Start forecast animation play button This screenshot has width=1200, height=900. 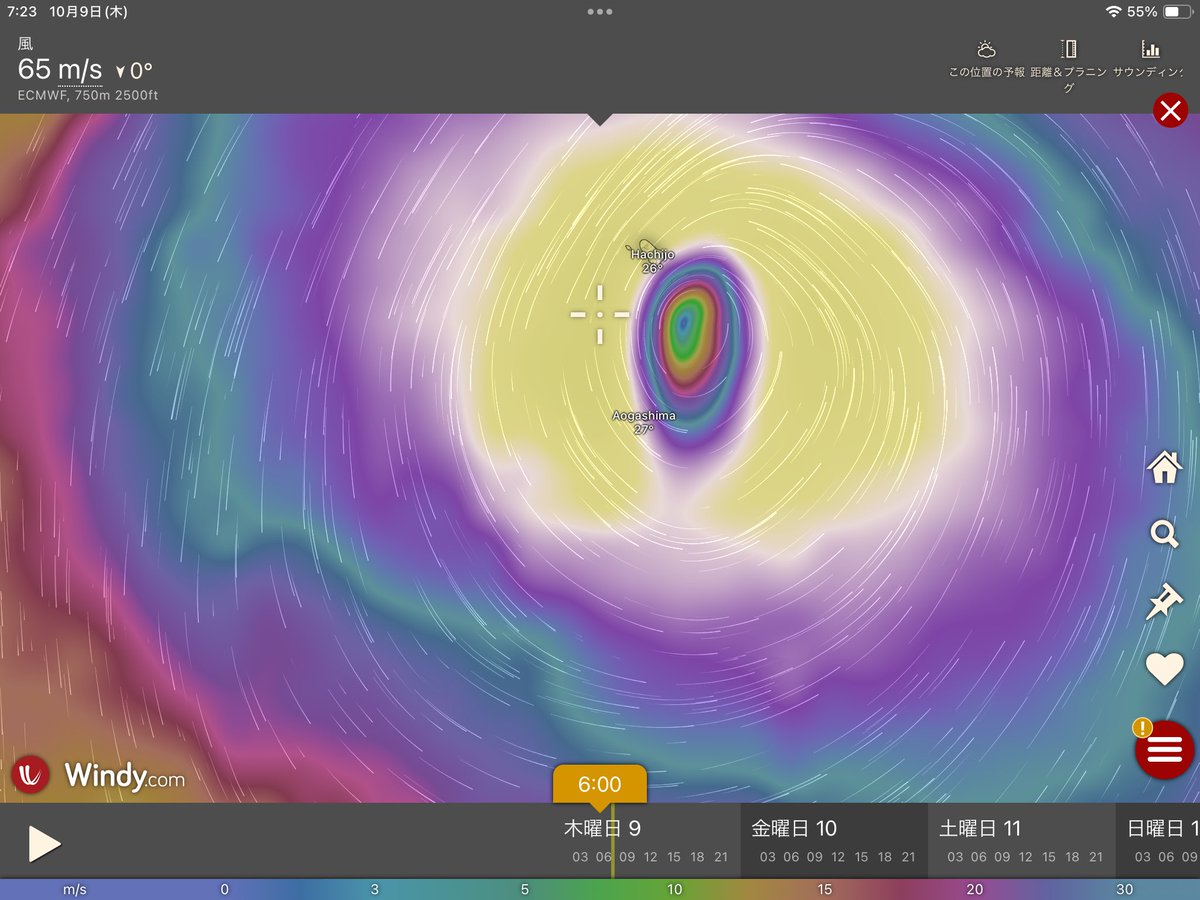44,844
